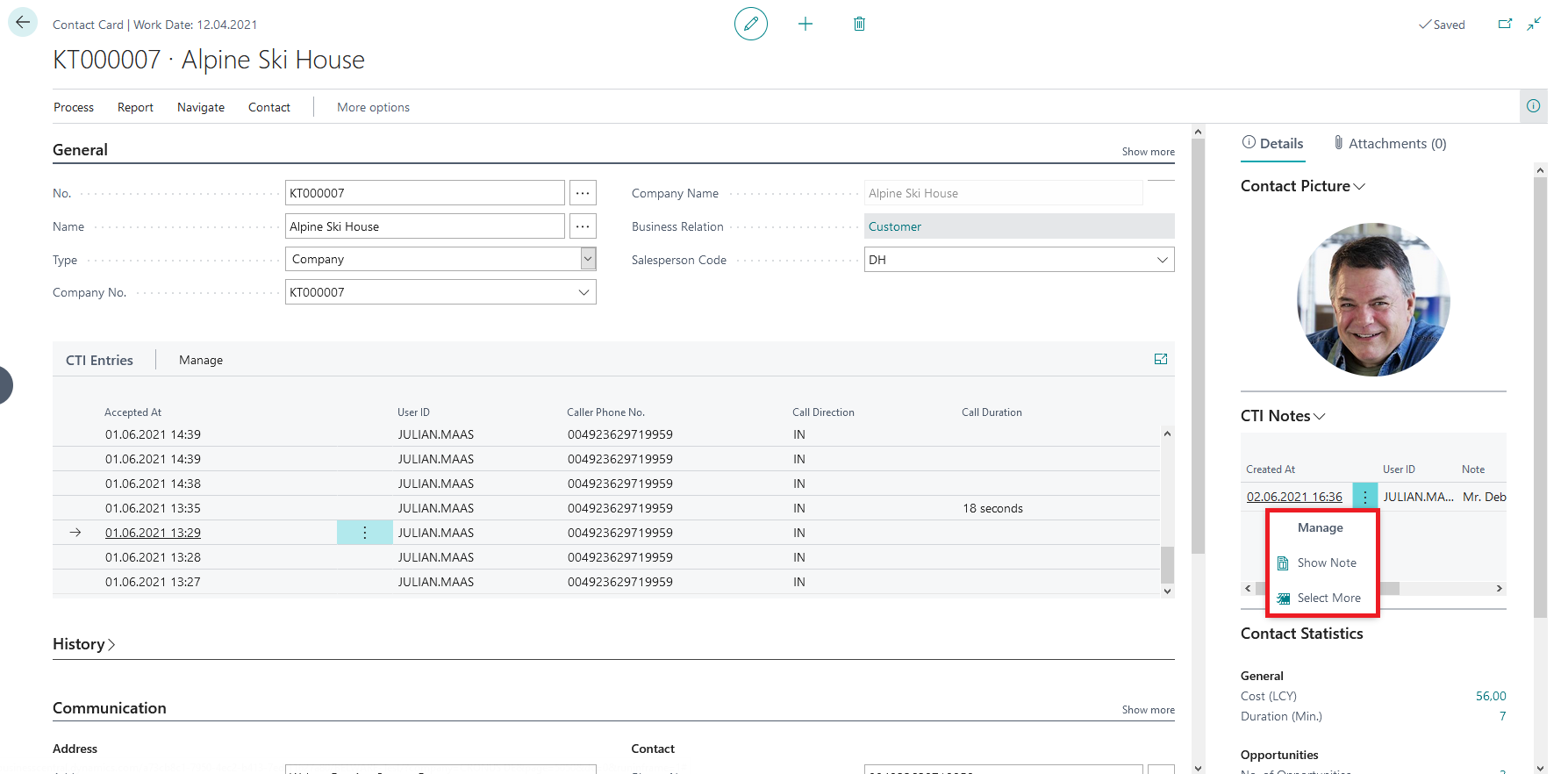Image resolution: width=1568 pixels, height=774 pixels.
Task: Open the Contact menu
Action: point(269,107)
